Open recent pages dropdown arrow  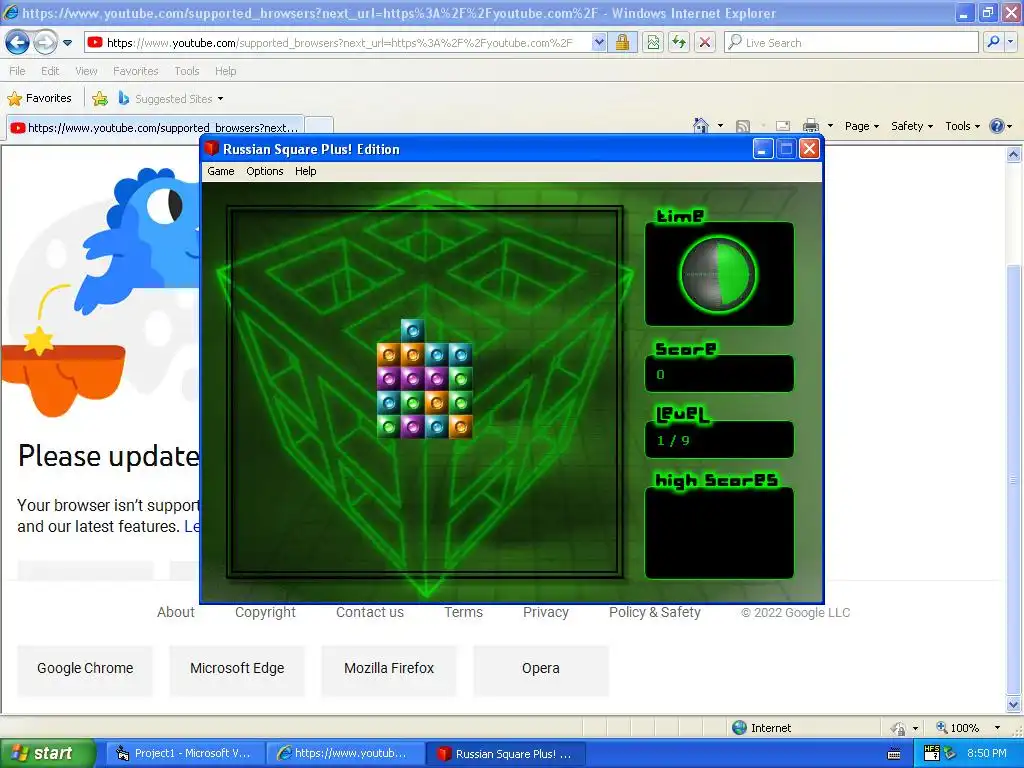[67, 43]
